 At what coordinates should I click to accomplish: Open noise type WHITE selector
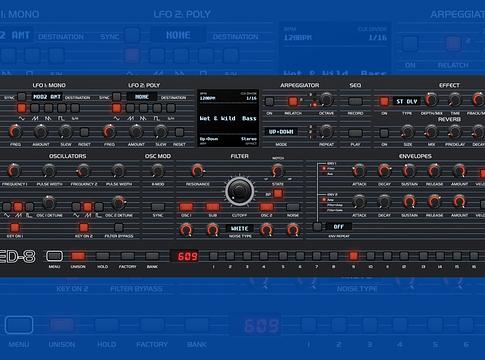pyautogui.click(x=239, y=228)
